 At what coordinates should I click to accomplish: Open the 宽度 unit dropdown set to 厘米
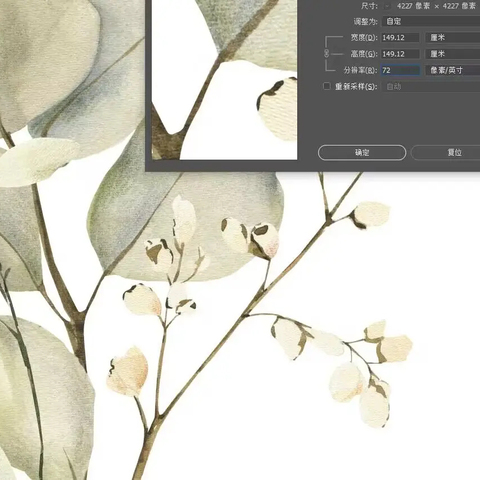pyautogui.click(x=453, y=37)
